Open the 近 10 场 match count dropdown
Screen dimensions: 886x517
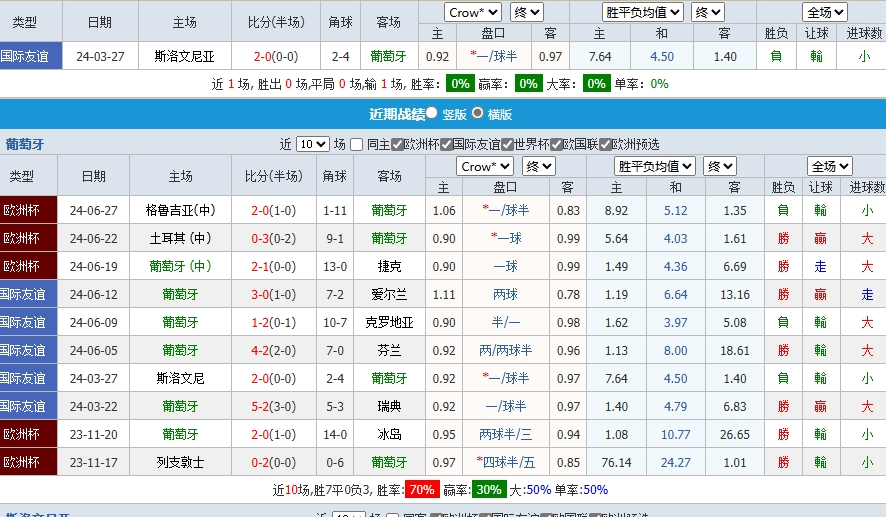pyautogui.click(x=312, y=144)
